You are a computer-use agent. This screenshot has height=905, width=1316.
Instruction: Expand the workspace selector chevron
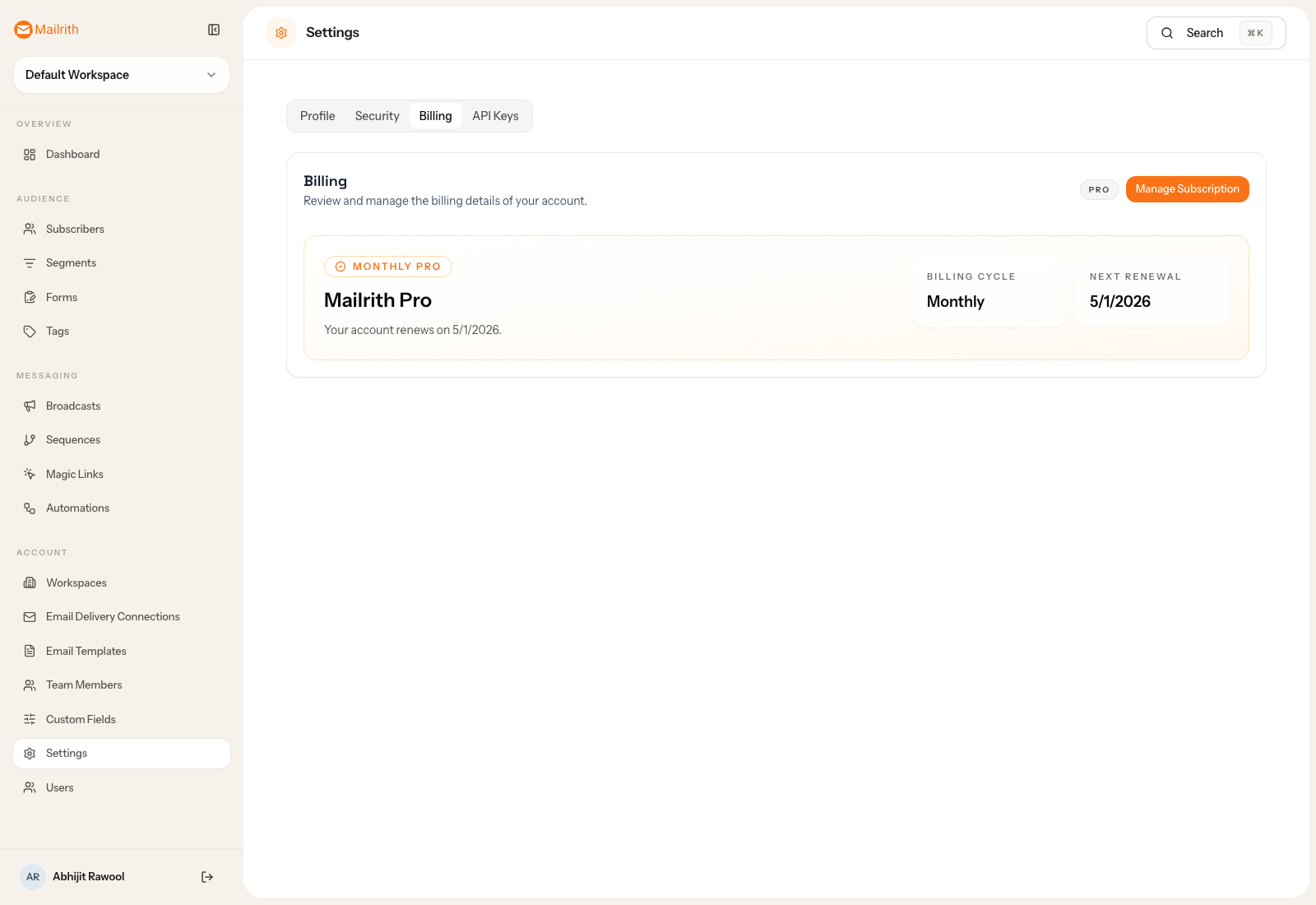point(211,75)
